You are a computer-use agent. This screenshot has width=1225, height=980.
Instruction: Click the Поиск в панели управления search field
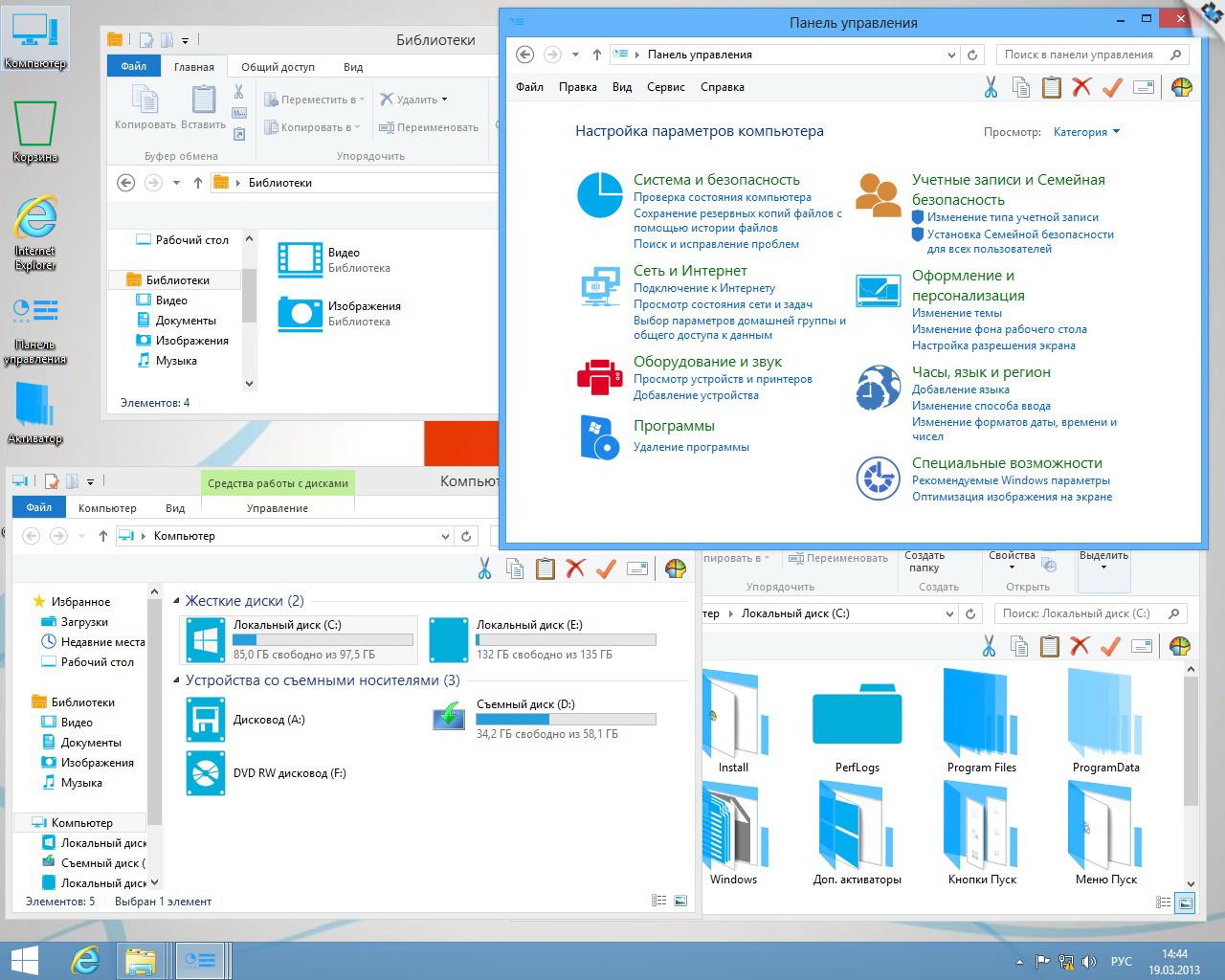tap(1081, 55)
